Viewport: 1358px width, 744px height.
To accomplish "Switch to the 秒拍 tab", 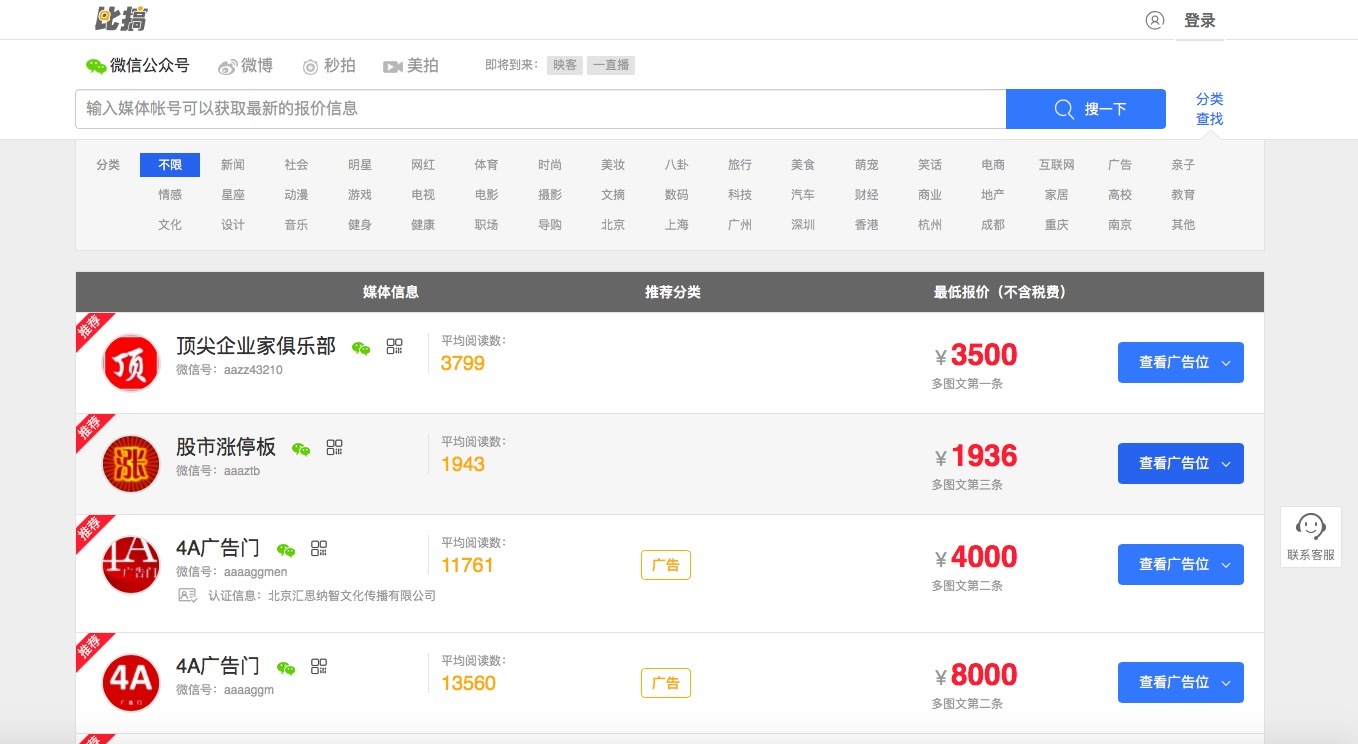I will (329, 66).
